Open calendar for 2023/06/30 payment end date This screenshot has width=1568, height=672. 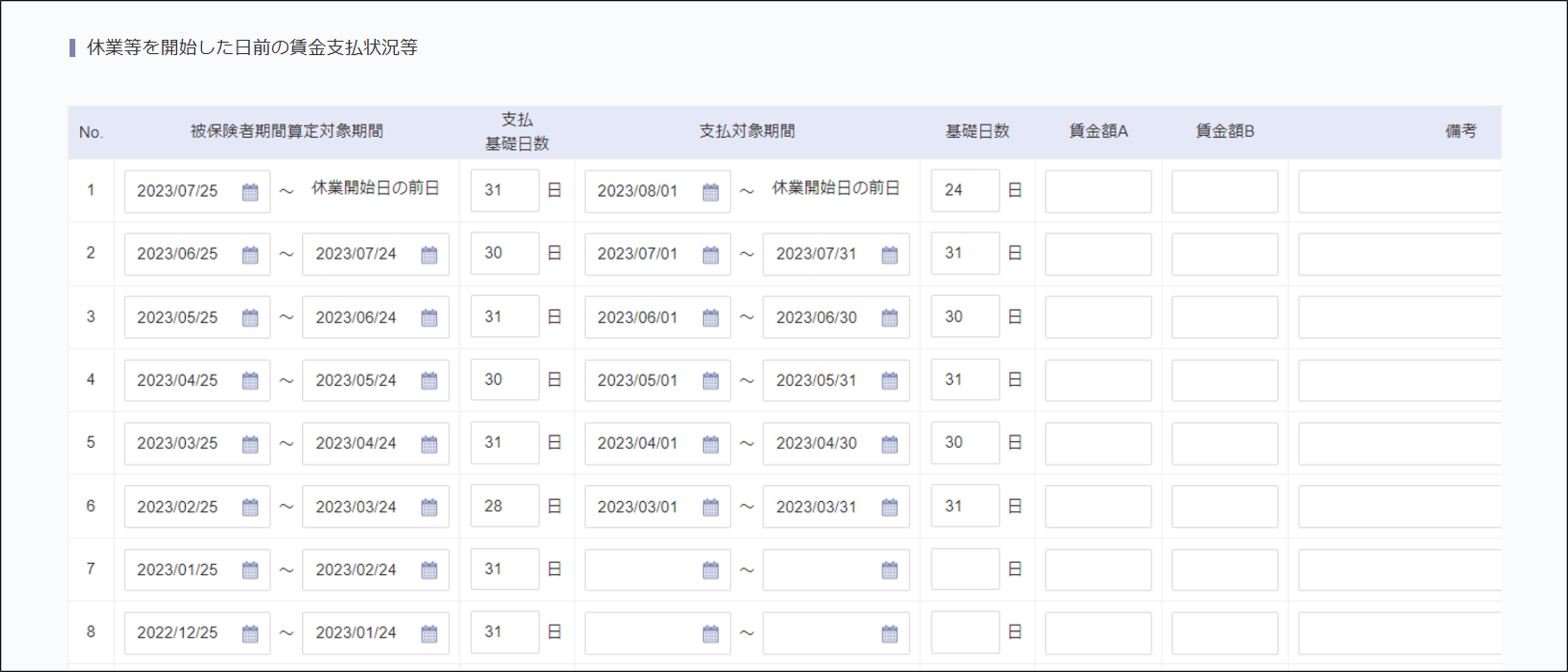[889, 318]
